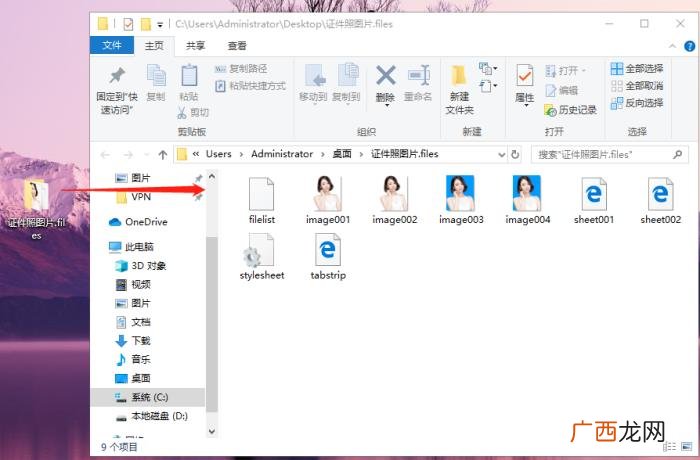Click the Back navigation arrow

pyautogui.click(x=105, y=155)
